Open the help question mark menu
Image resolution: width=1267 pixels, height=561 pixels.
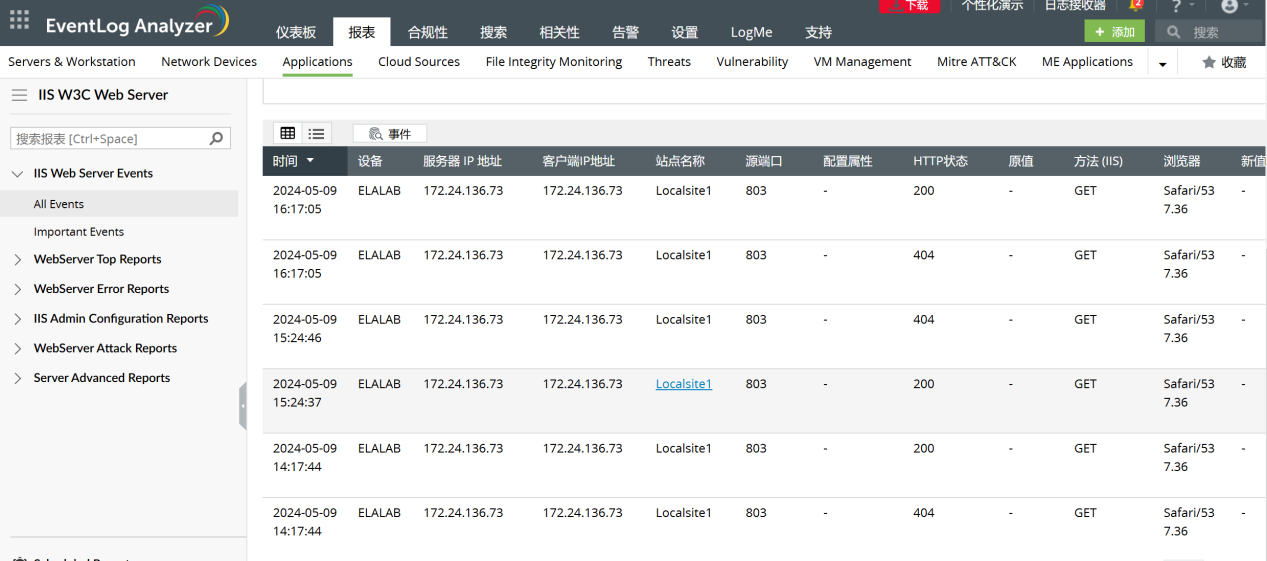coord(1176,7)
